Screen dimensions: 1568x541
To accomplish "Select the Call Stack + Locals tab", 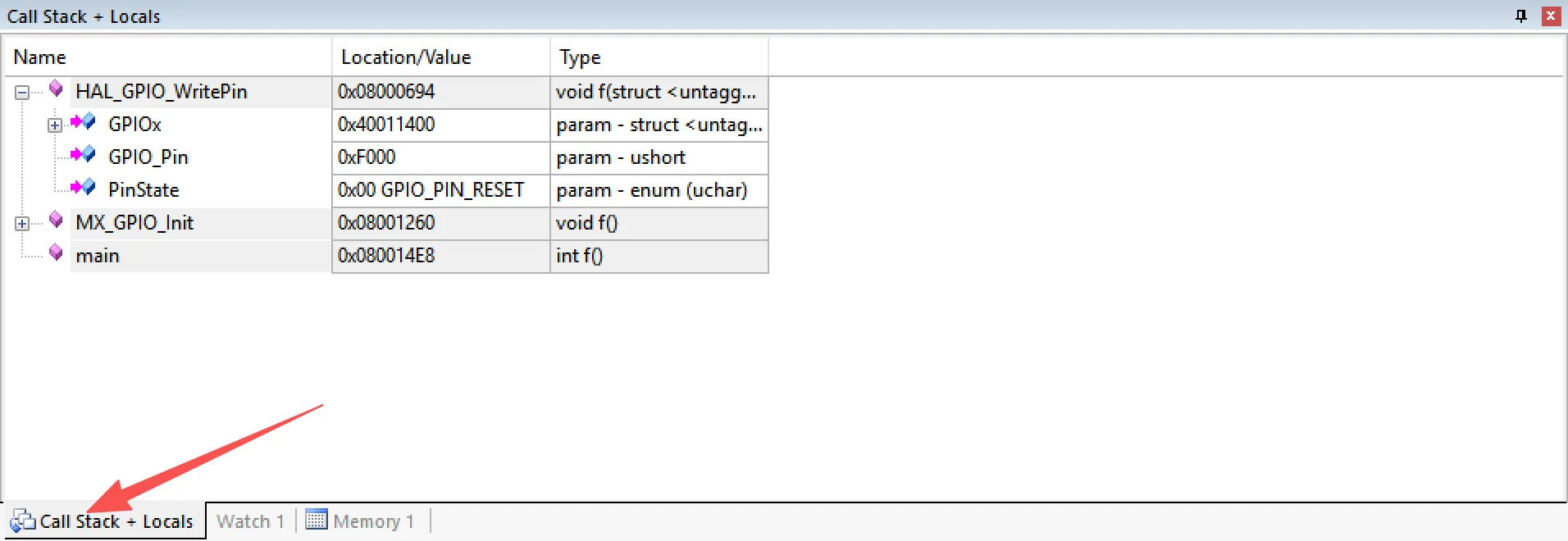I will [x=115, y=521].
